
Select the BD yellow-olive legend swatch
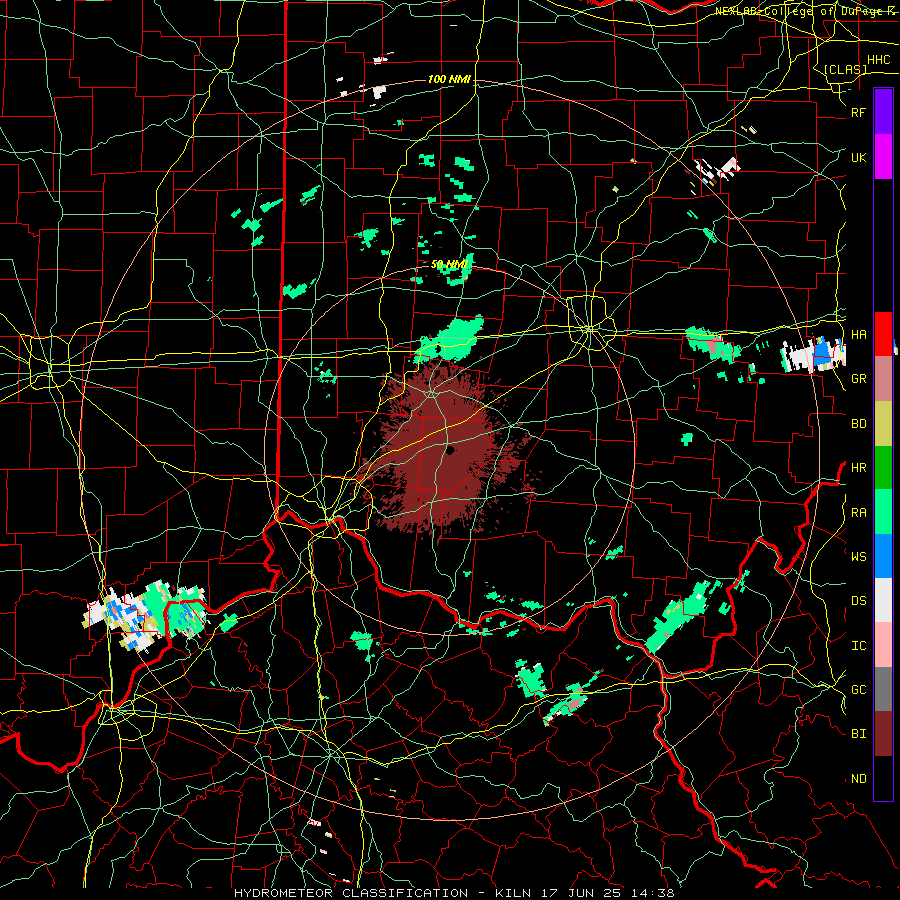point(883,423)
